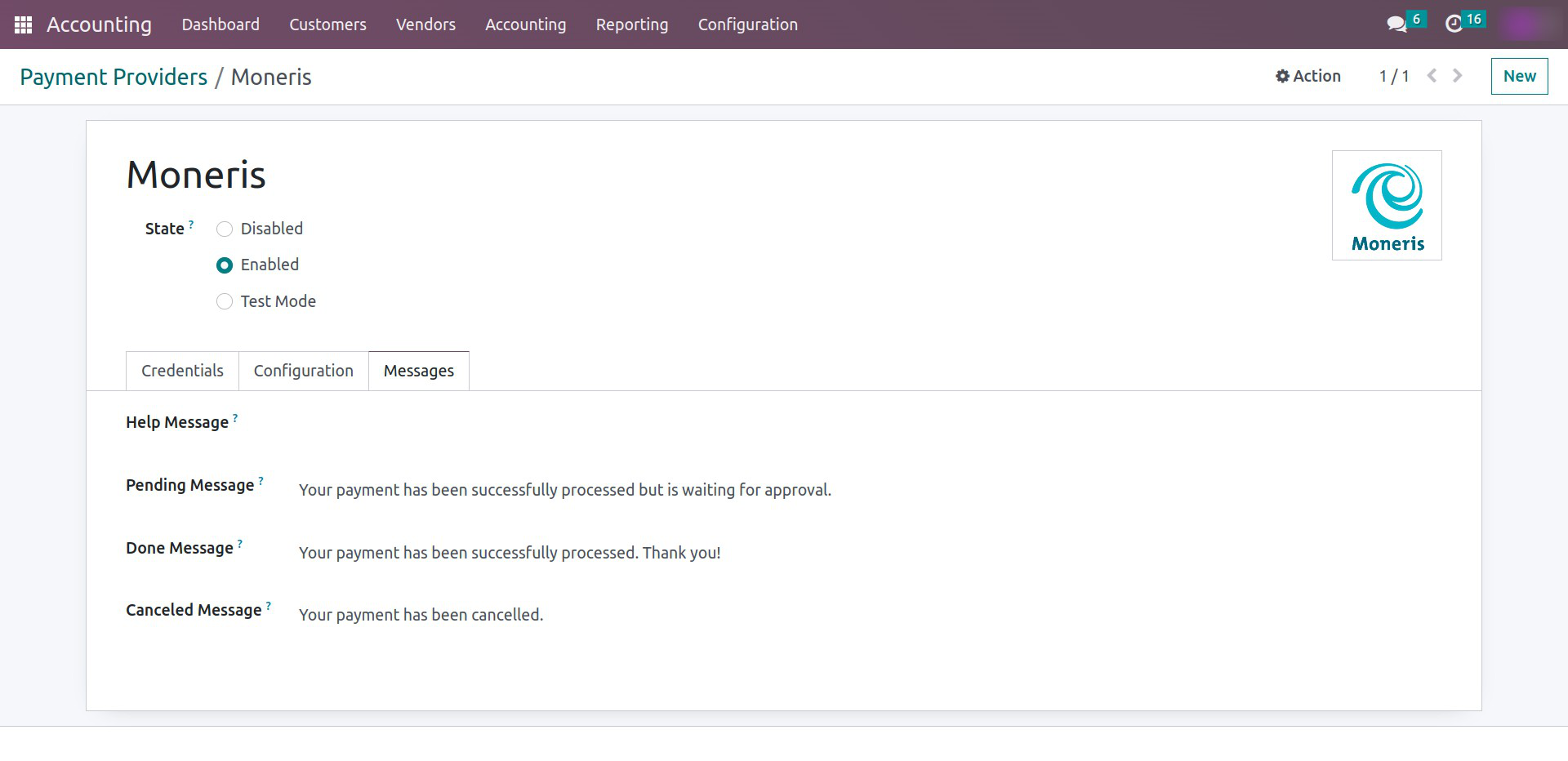
Task: Go to the Dashboard menu item
Action: [220, 24]
